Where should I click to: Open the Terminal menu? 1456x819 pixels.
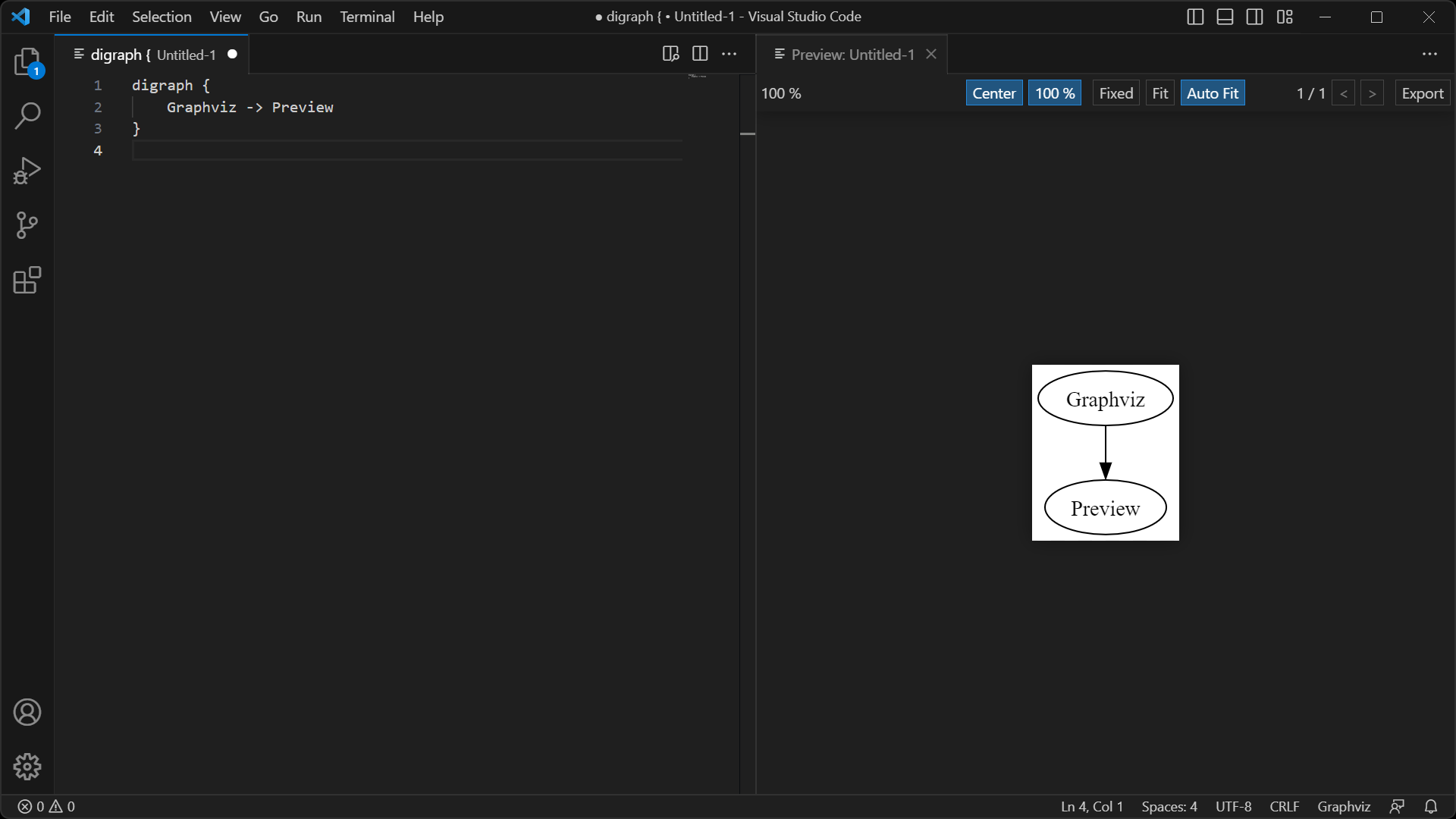(367, 17)
